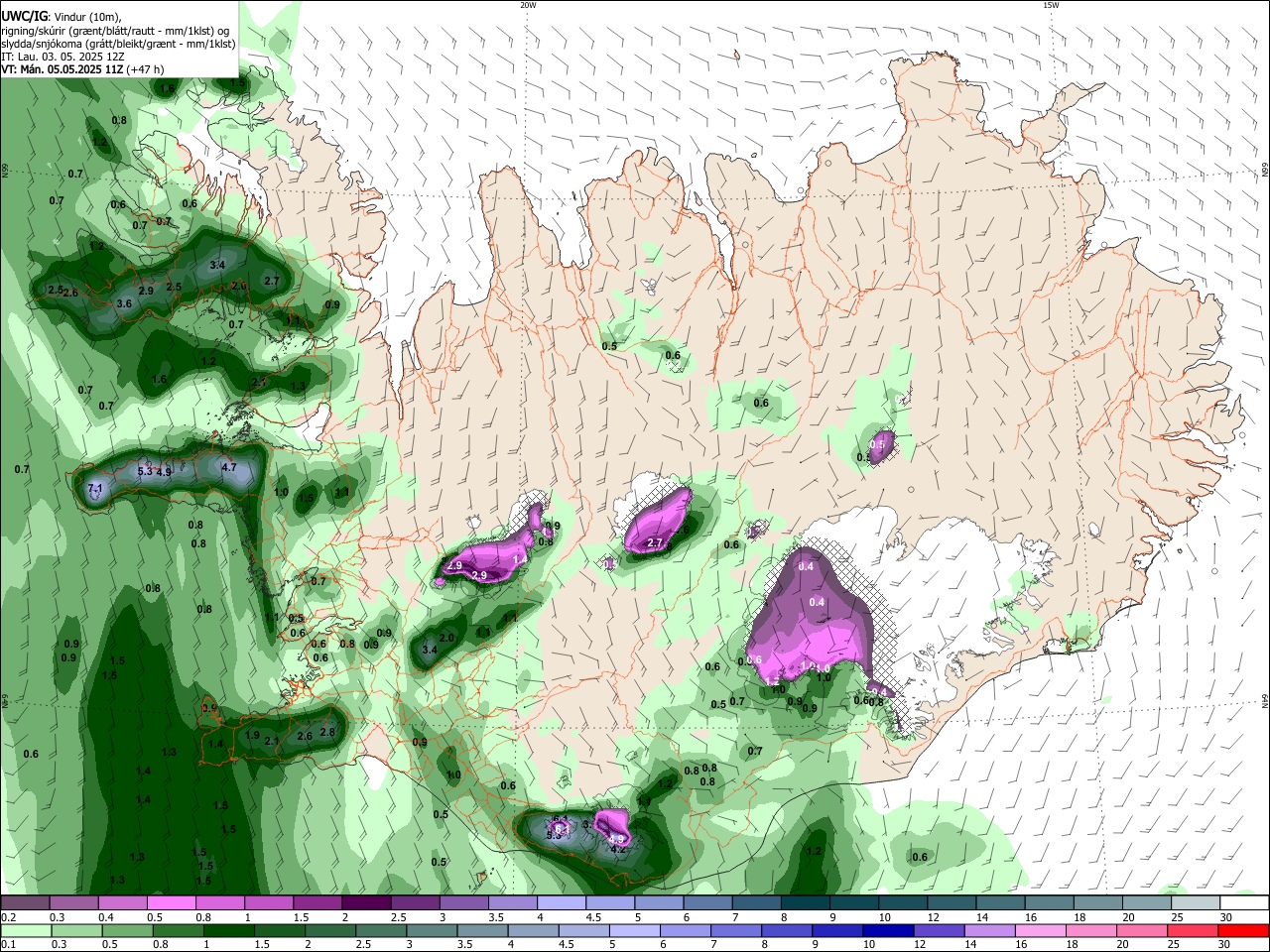Click the 3.6 precipitation value on the map
This screenshot has width=1270, height=952.
[124, 303]
